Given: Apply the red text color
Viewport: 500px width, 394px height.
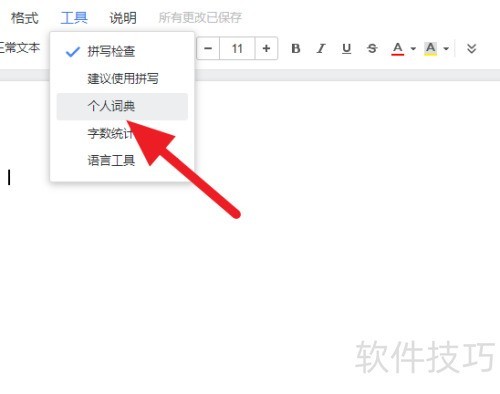Looking at the screenshot, I should click(x=397, y=49).
